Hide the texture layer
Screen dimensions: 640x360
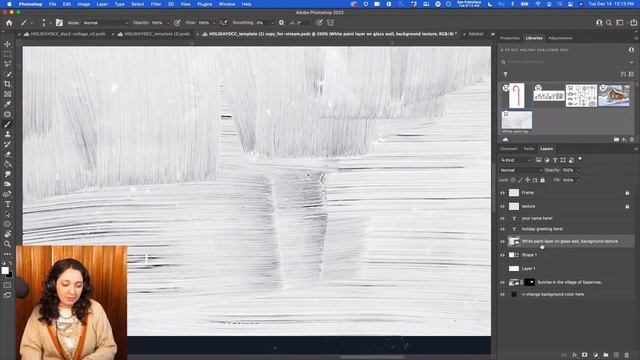click(502, 207)
